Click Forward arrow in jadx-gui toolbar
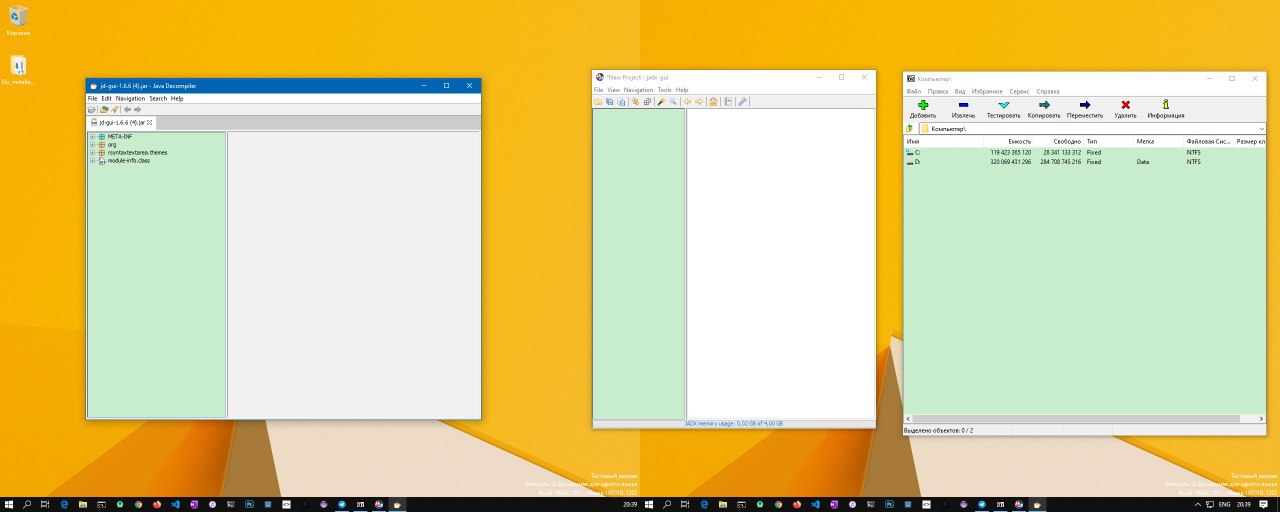The height and width of the screenshot is (512, 1280). point(699,102)
